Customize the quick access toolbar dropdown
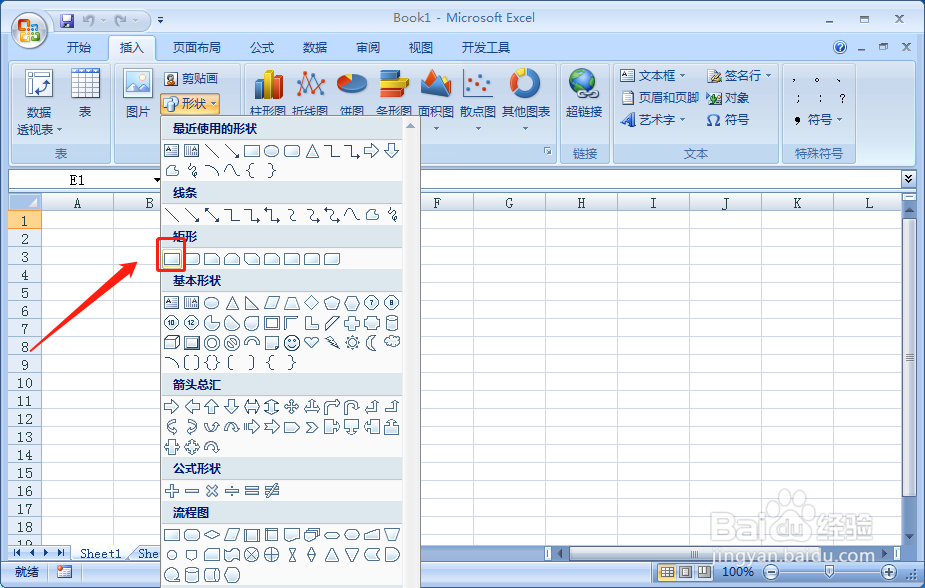 coord(160,21)
